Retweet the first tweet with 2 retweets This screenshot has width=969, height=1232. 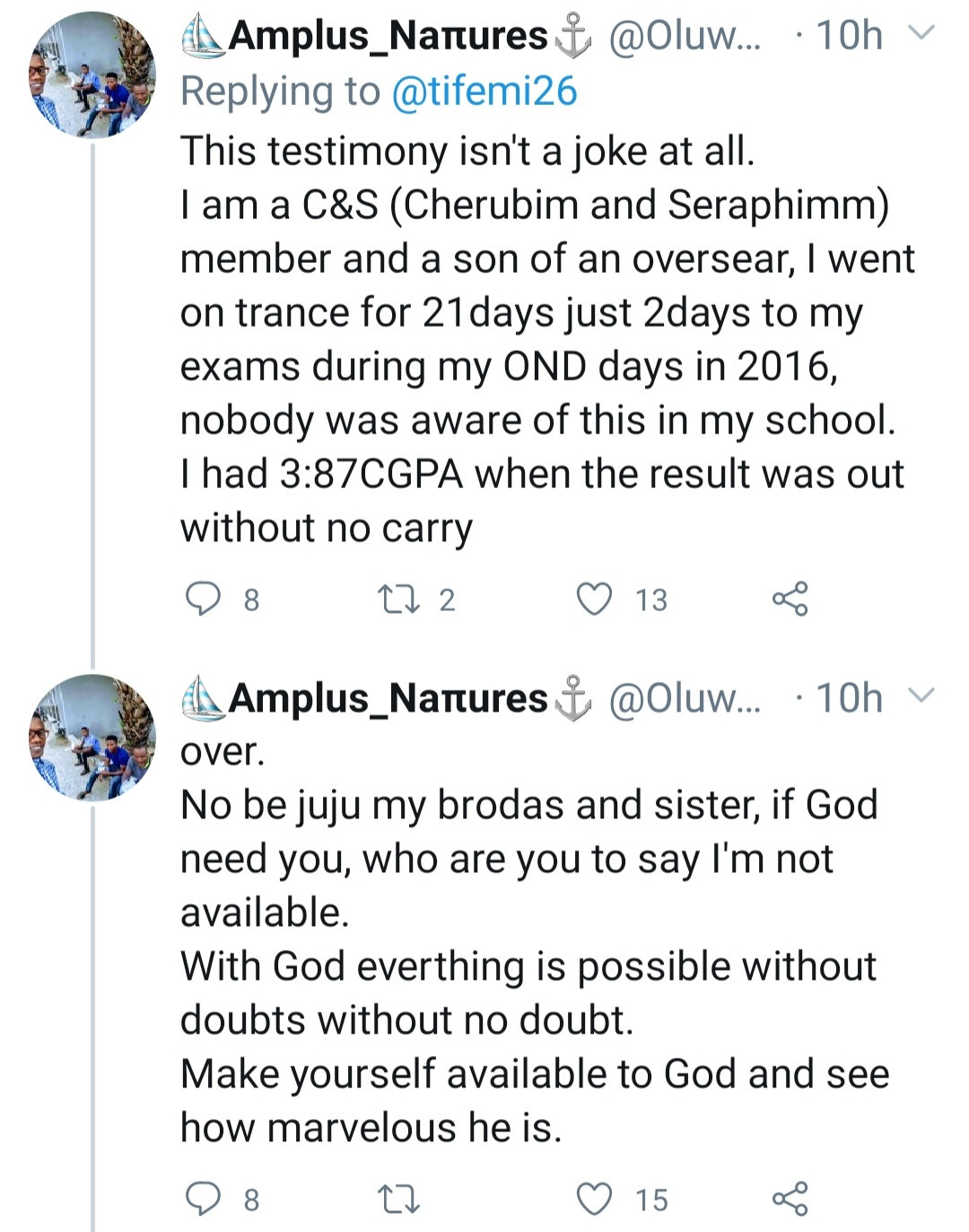[x=395, y=599]
